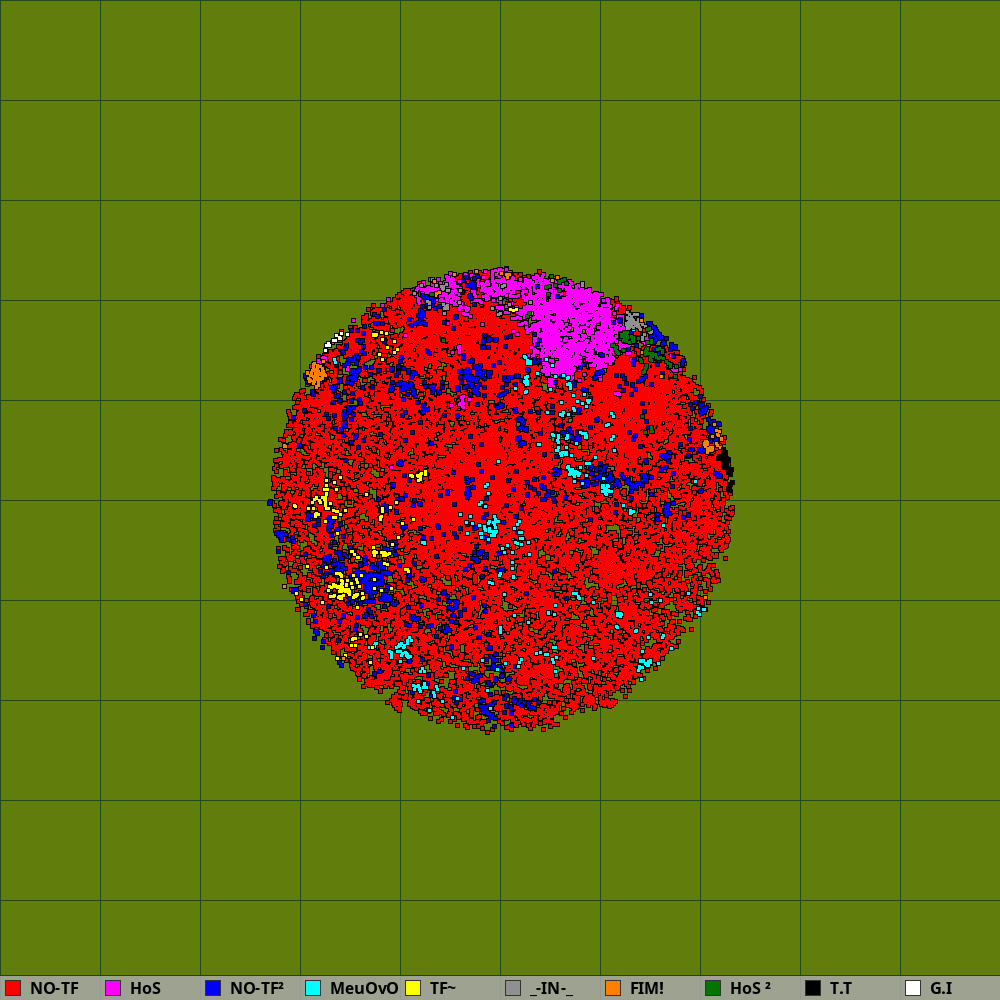
Task: Click the green HoS ² legend swatch
Action: [713, 988]
